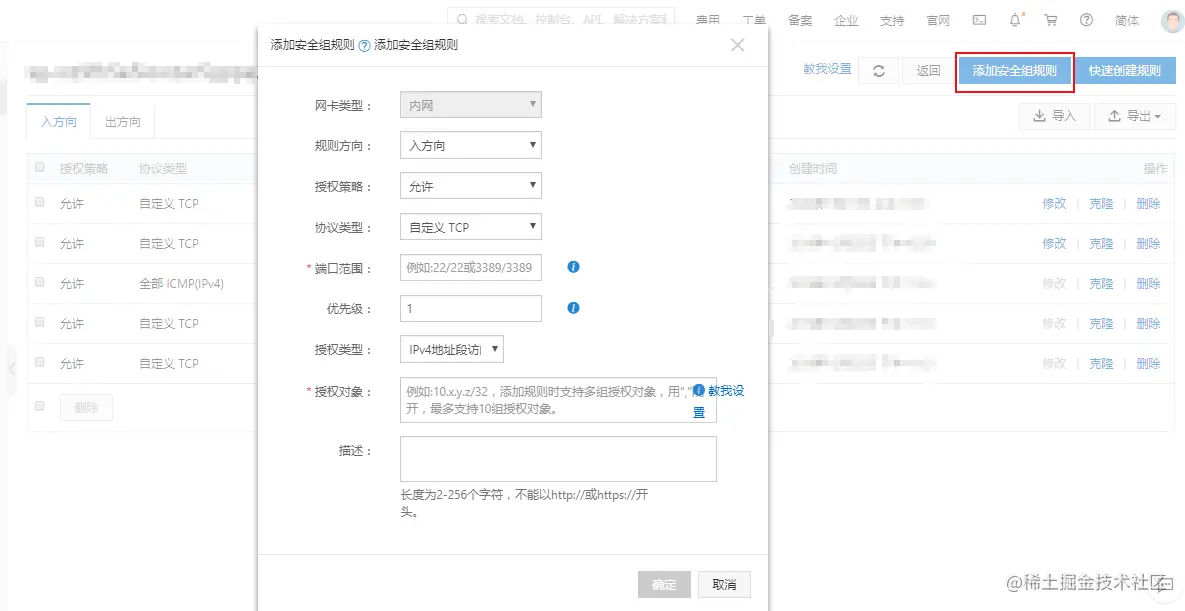Click the search magnifier icon in top bar
Screen dimensions: 1185x611
point(460,20)
